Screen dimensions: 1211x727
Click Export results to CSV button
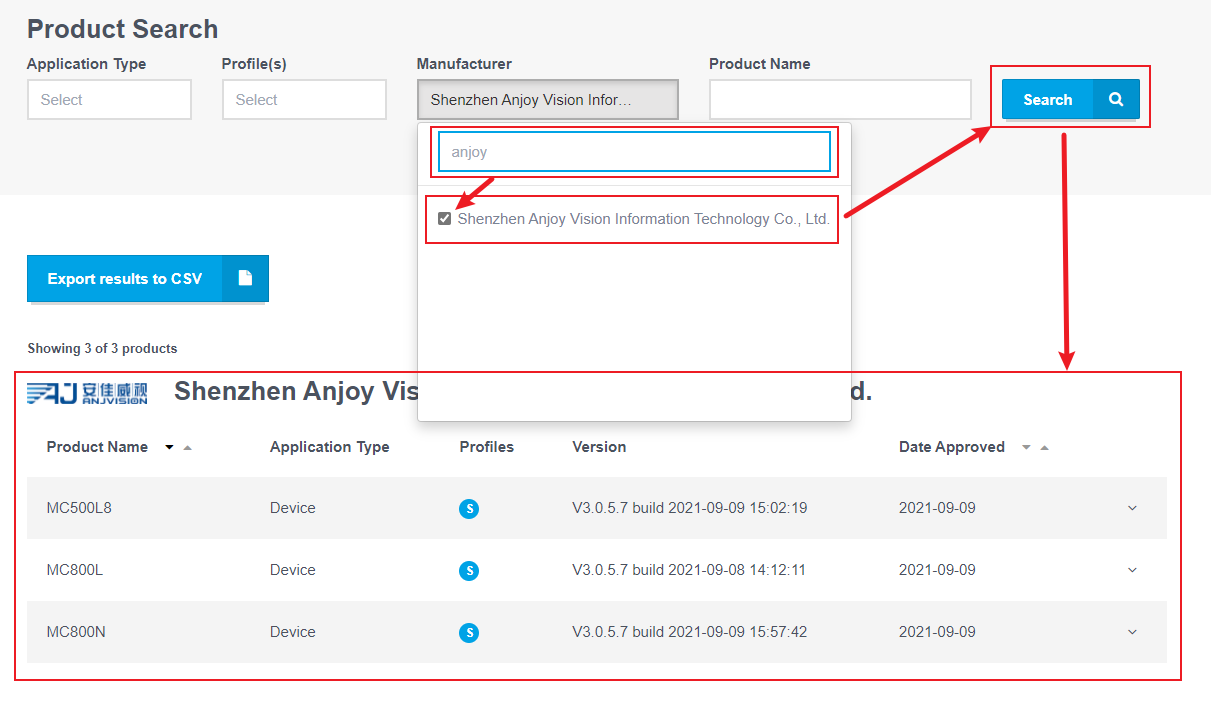[x=125, y=279]
